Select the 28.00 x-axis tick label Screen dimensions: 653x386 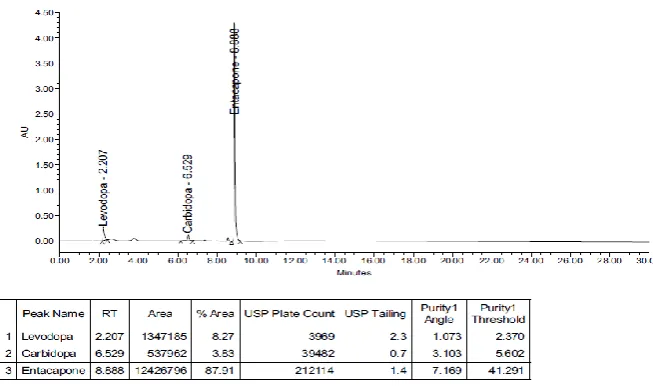pyautogui.click(x=609, y=261)
